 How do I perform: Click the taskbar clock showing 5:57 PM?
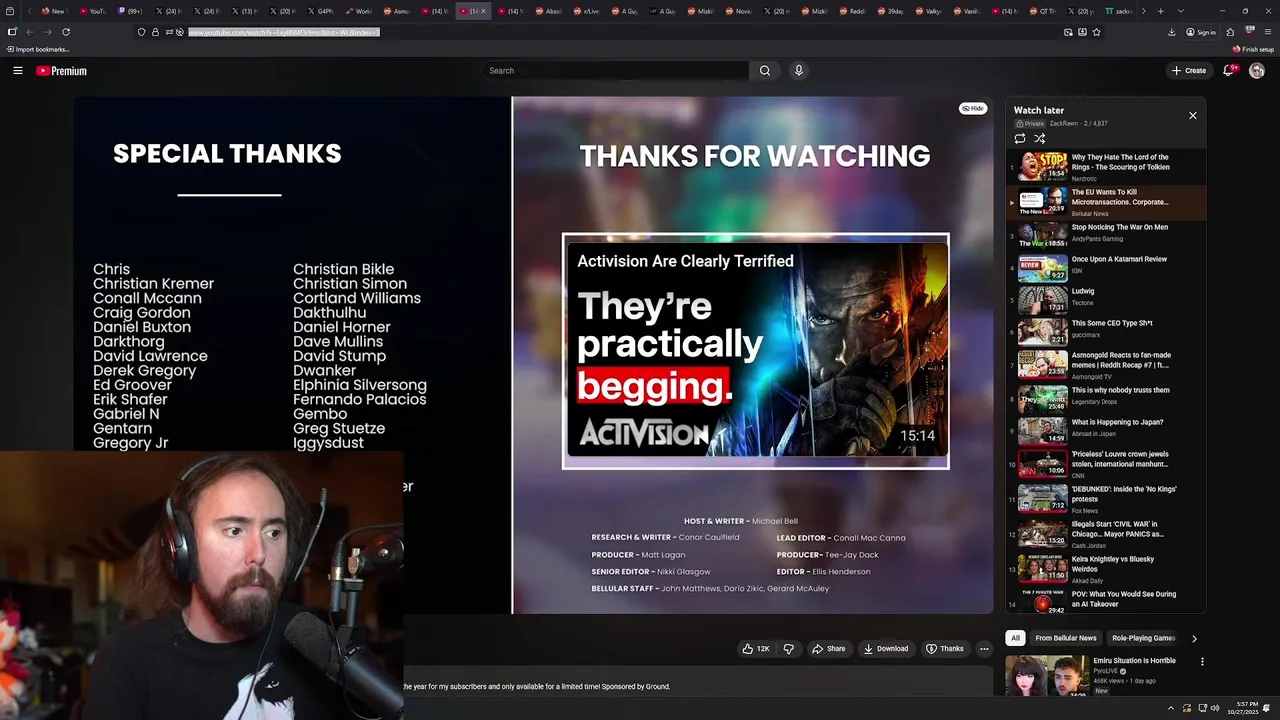point(1244,708)
